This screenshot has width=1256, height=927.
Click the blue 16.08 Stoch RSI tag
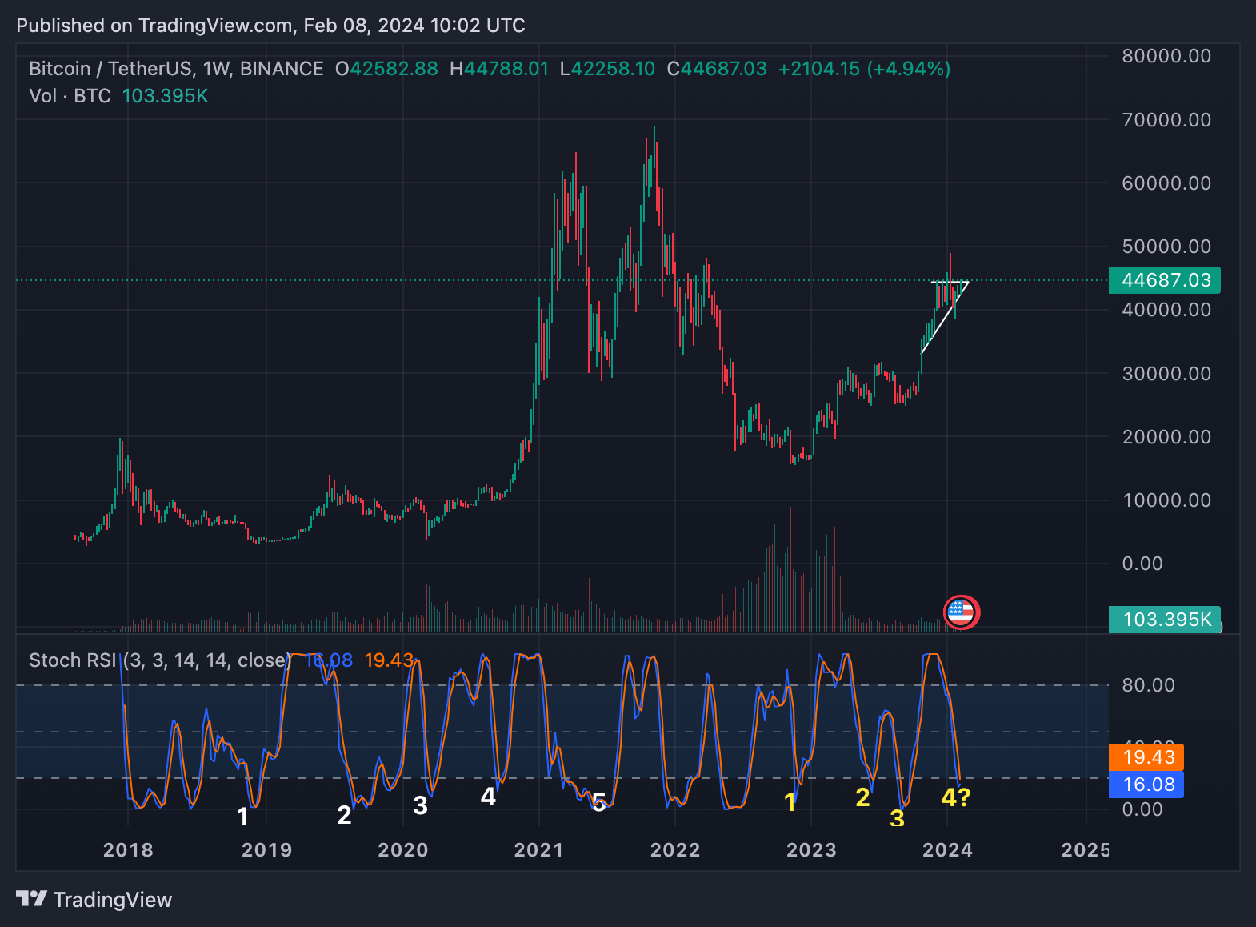tap(1147, 785)
